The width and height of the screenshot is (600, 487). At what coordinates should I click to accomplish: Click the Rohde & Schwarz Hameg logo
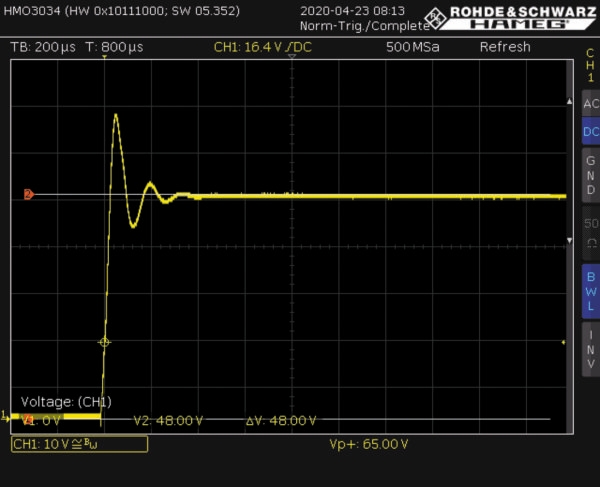tap(511, 18)
